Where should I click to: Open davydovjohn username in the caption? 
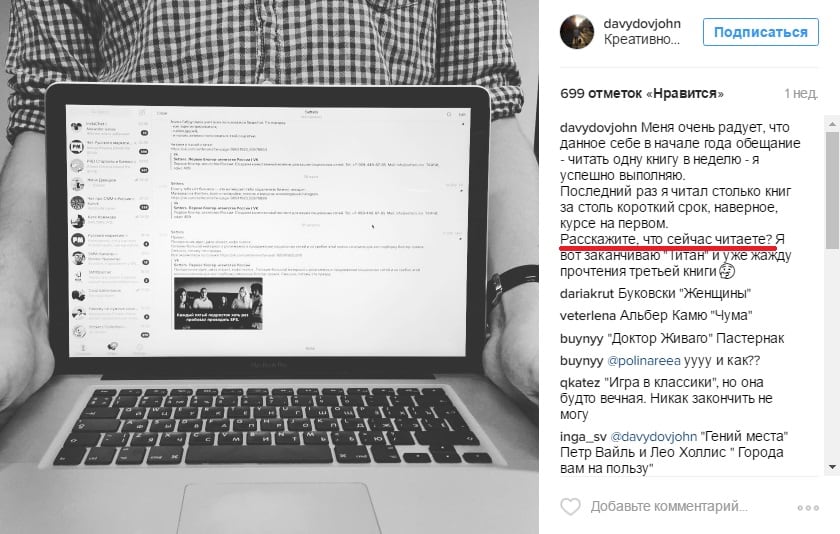[x=598, y=127]
